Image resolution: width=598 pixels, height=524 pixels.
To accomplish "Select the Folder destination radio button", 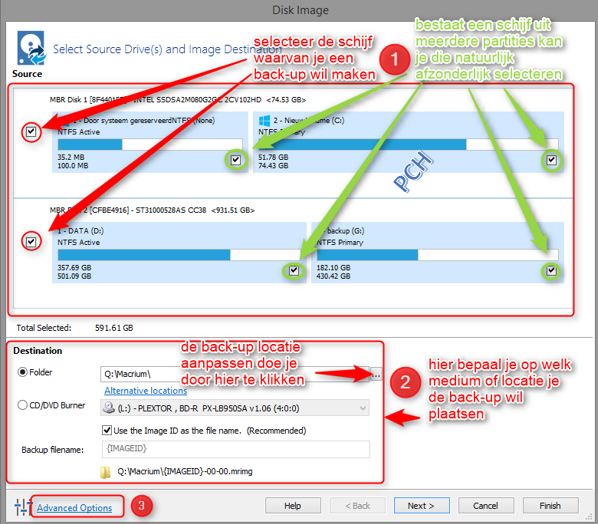I will (23, 372).
